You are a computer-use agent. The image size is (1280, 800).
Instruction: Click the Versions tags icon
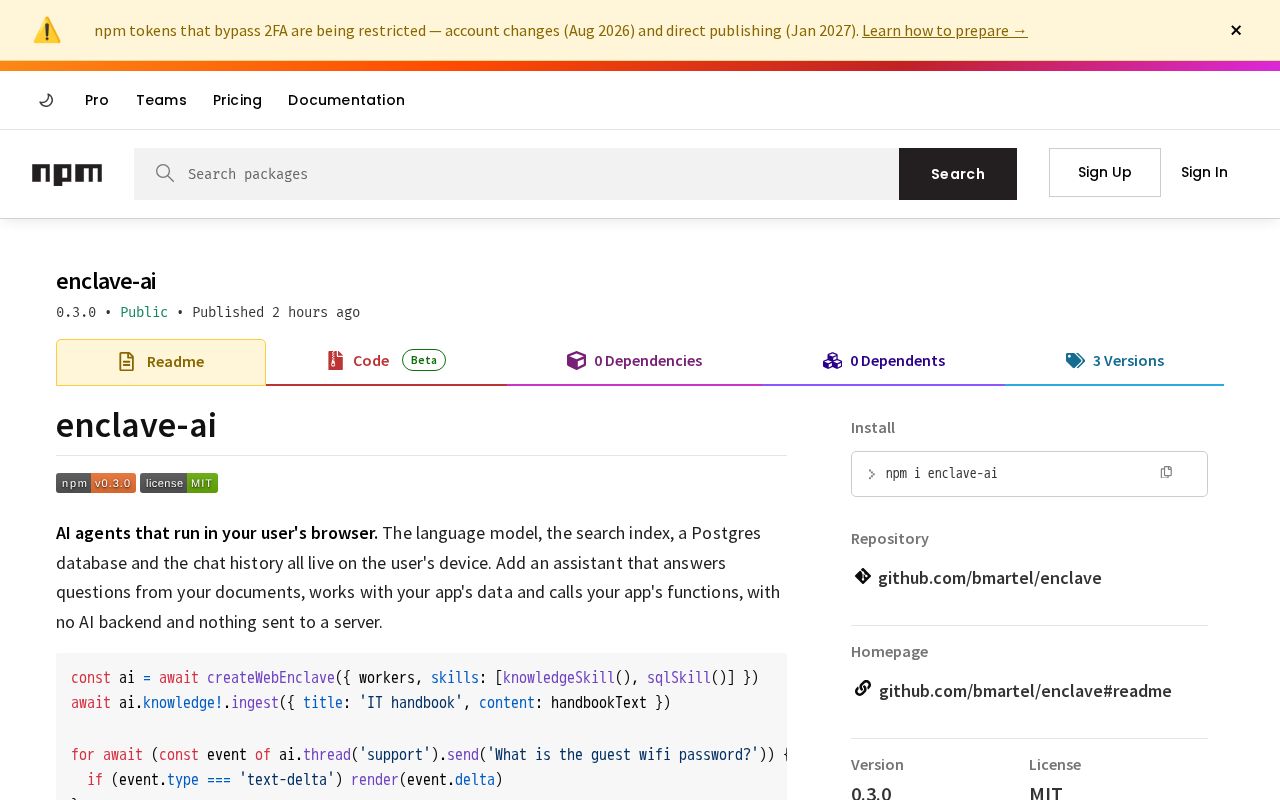coord(1075,360)
